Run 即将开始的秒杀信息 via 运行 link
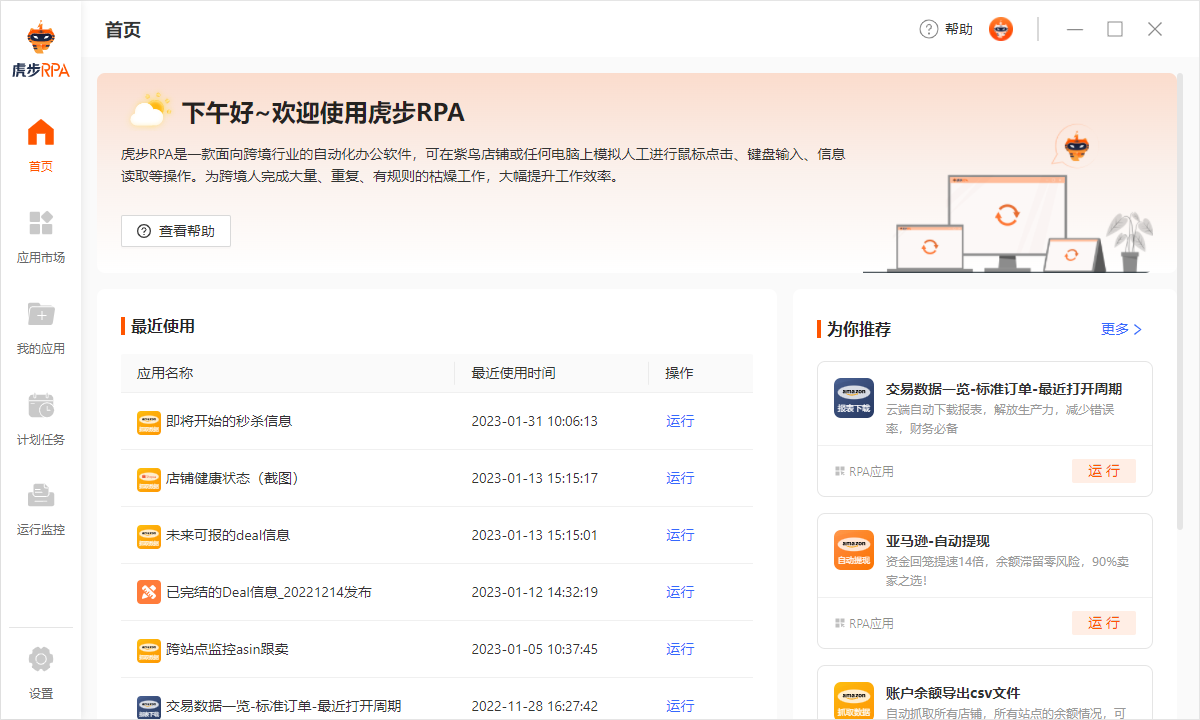 680,421
